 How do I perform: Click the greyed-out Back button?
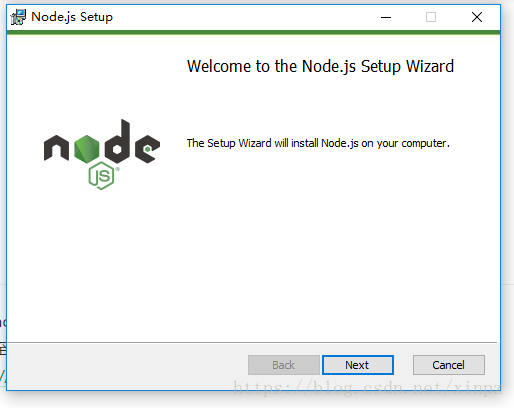tap(284, 365)
